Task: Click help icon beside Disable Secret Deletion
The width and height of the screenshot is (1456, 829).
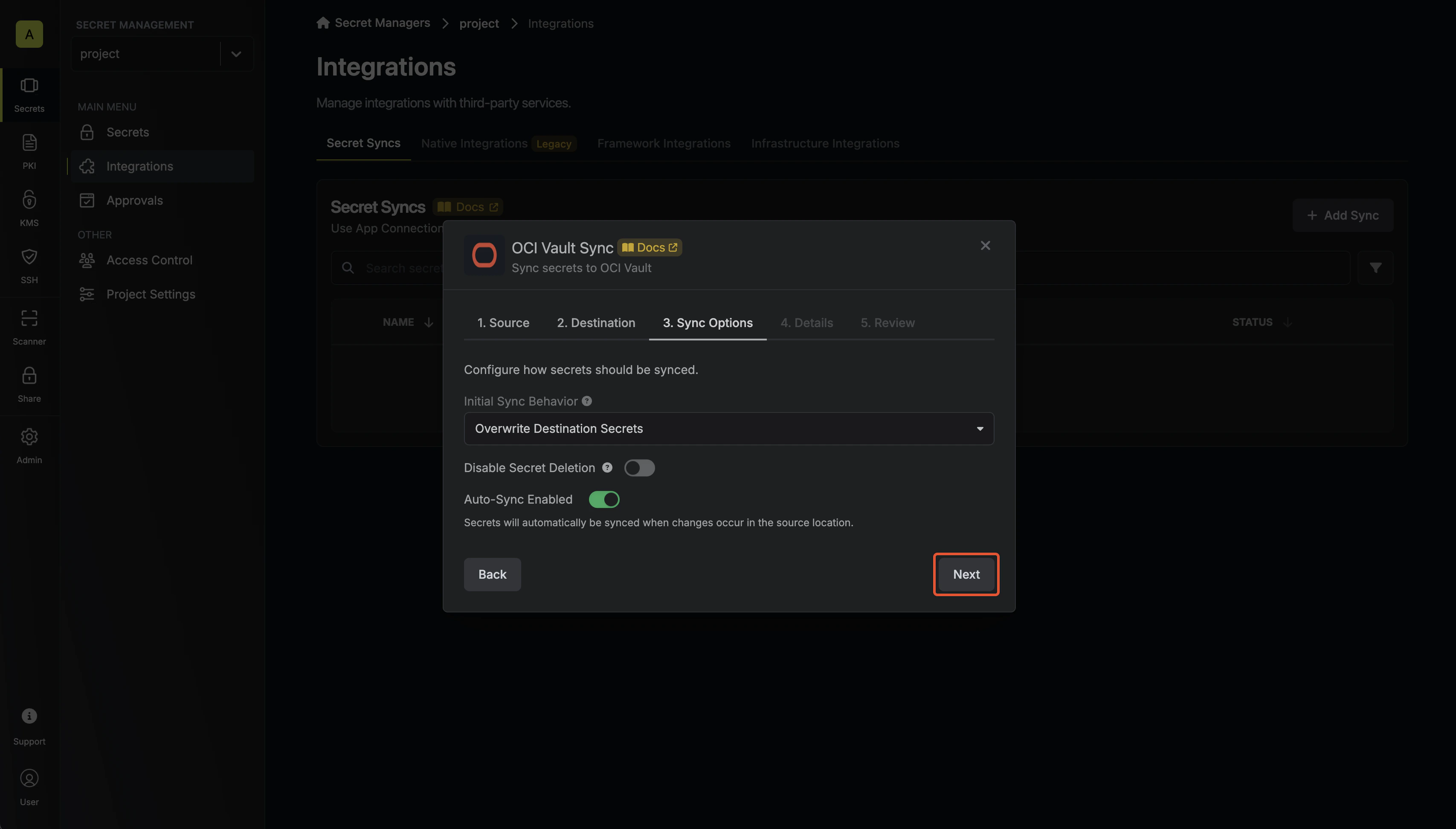Action: pyautogui.click(x=607, y=467)
